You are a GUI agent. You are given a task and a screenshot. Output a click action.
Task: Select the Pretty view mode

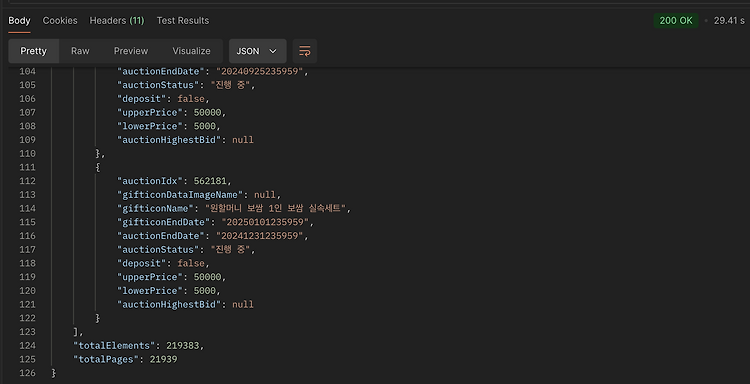click(x=33, y=51)
